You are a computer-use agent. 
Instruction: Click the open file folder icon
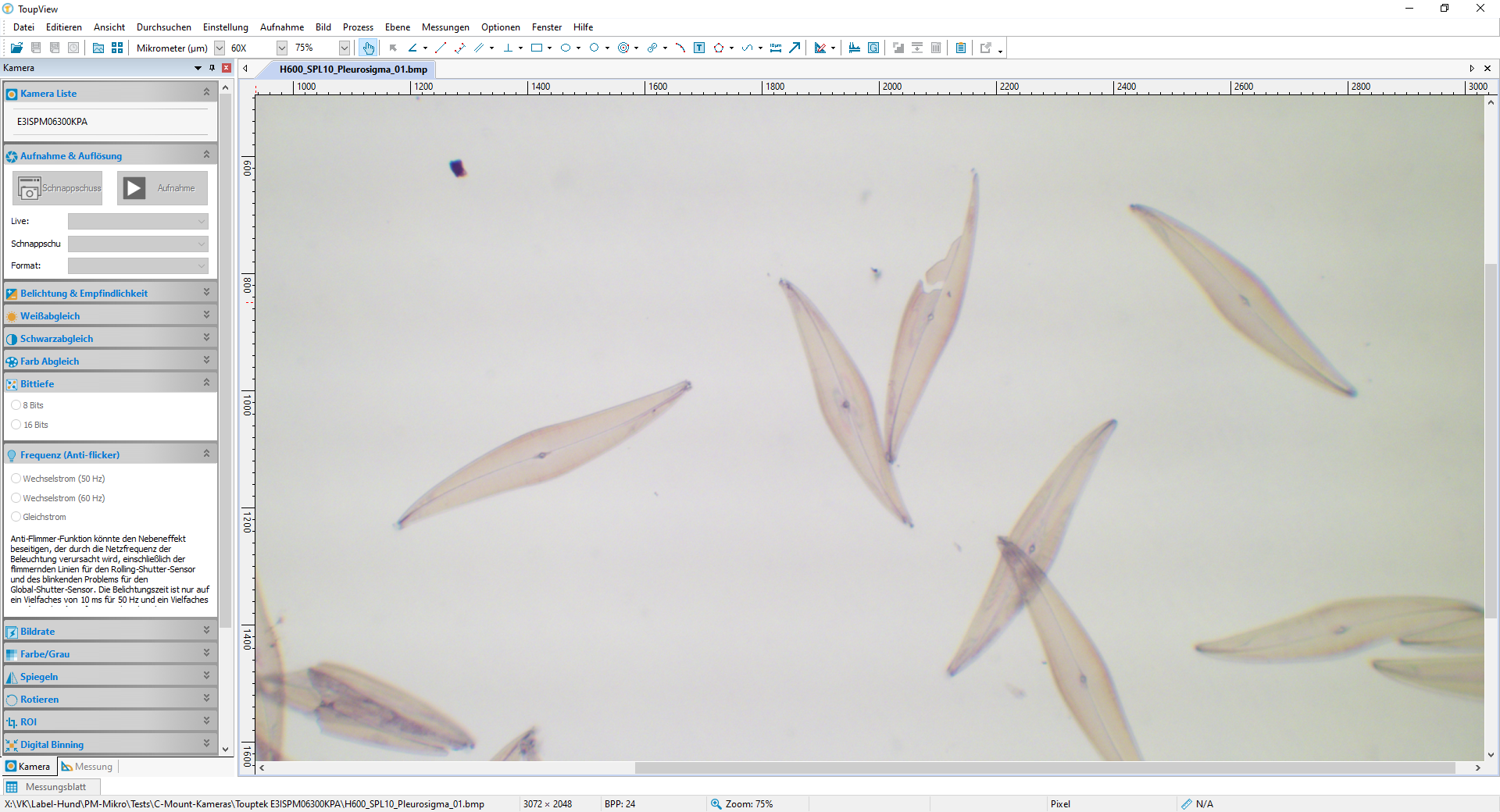[x=16, y=48]
